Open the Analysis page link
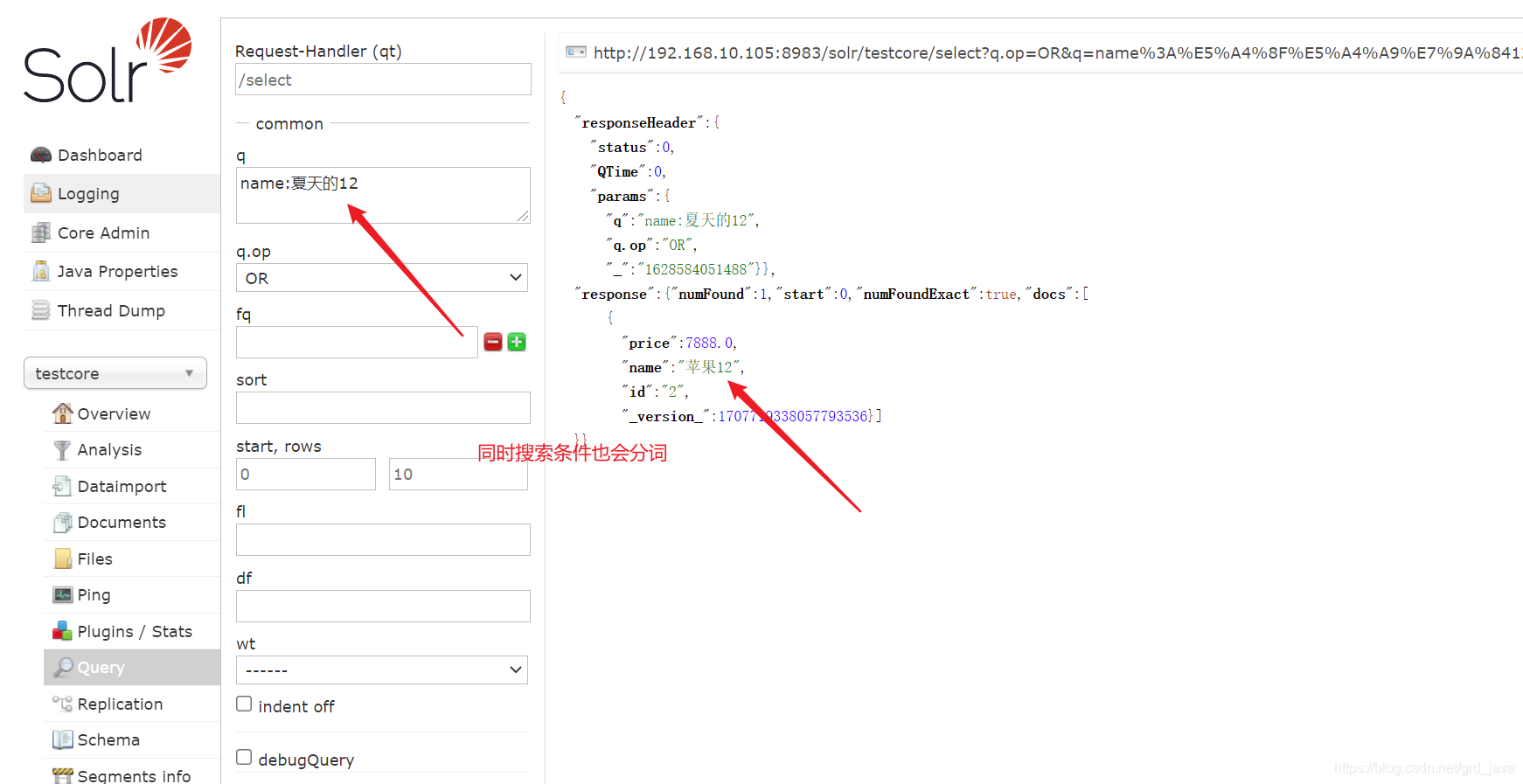Viewport: 1523px width, 784px height. [109, 450]
